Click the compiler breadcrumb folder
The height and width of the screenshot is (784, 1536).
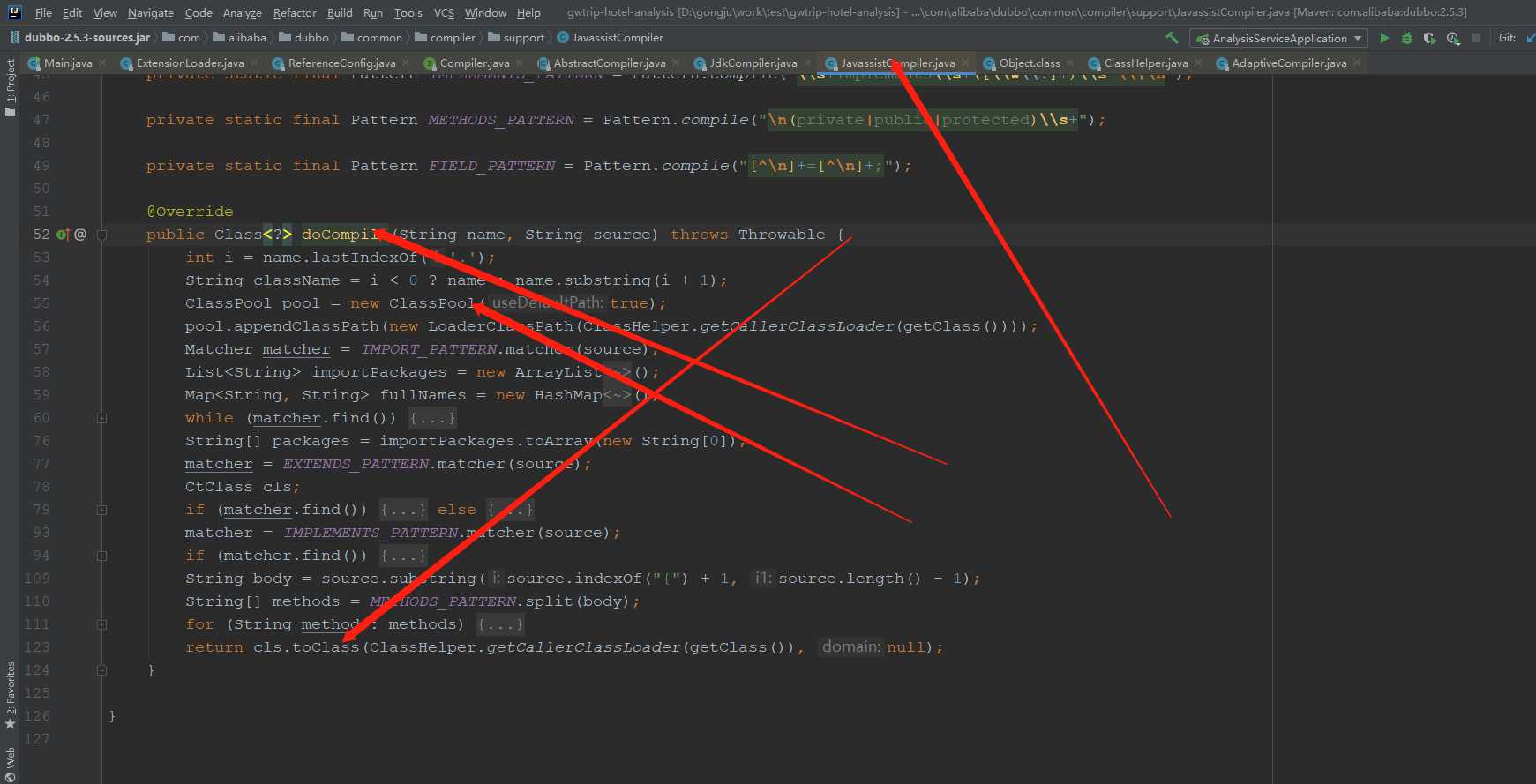pos(445,38)
